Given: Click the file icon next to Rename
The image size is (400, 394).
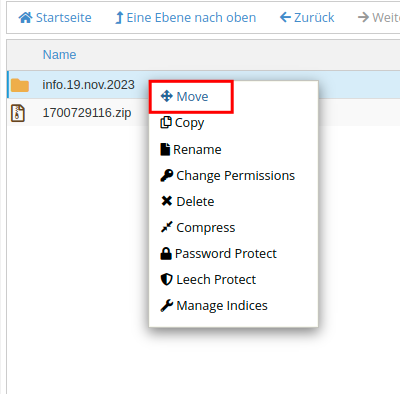Looking at the screenshot, I should tap(165, 149).
